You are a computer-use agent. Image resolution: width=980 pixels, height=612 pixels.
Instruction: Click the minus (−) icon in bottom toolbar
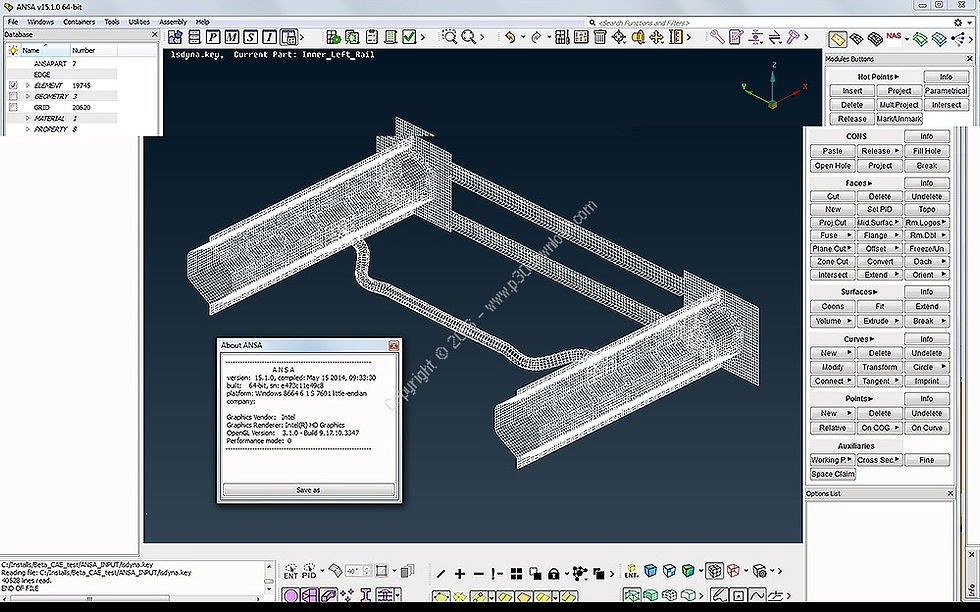(x=479, y=573)
